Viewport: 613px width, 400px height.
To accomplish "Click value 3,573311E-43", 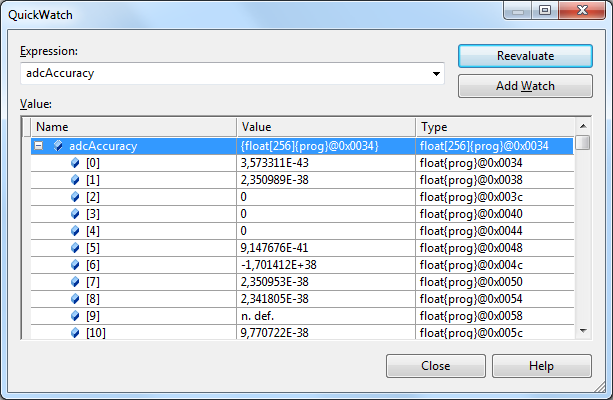I will 274,163.
